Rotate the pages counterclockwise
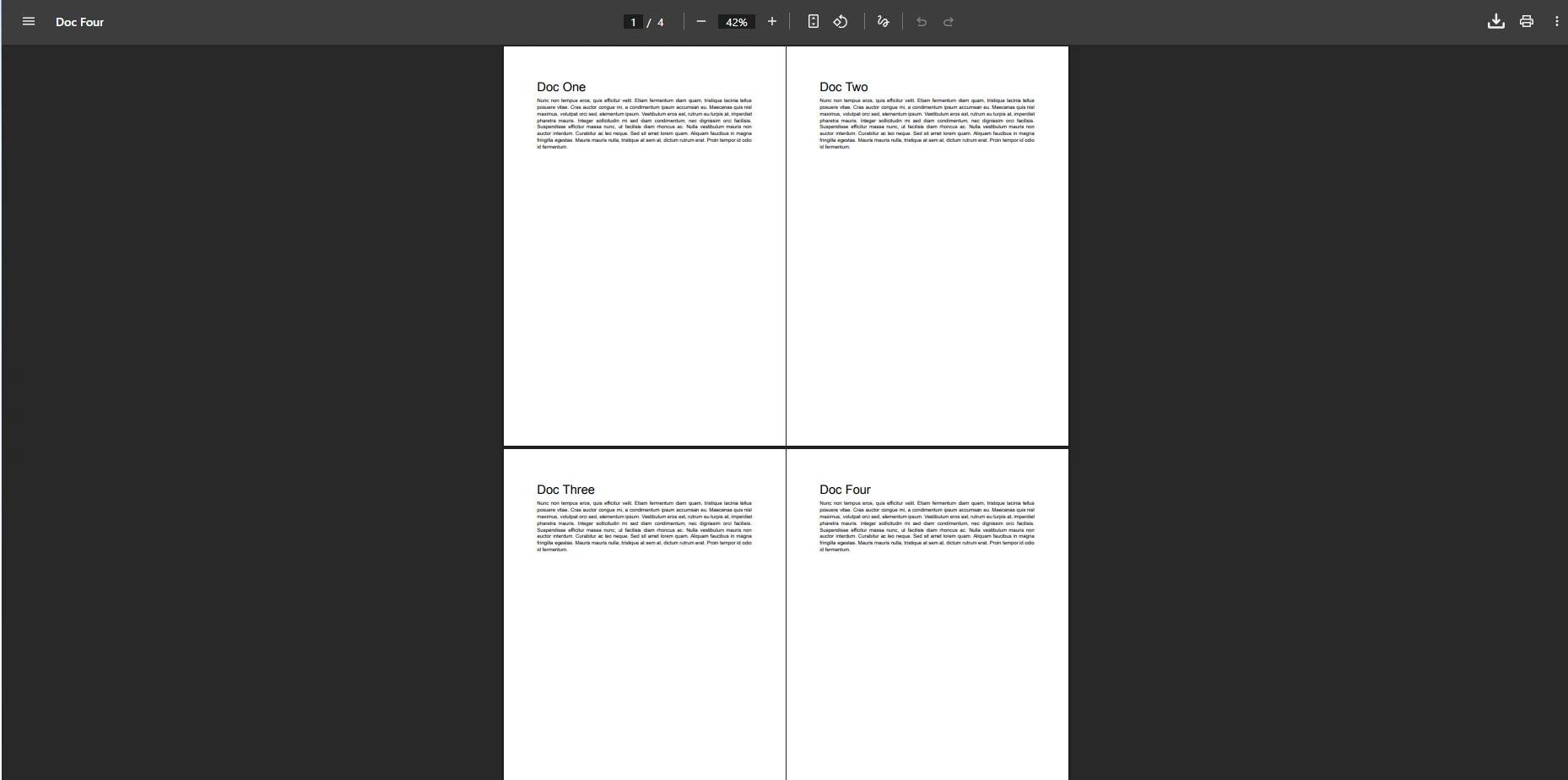 pos(840,21)
